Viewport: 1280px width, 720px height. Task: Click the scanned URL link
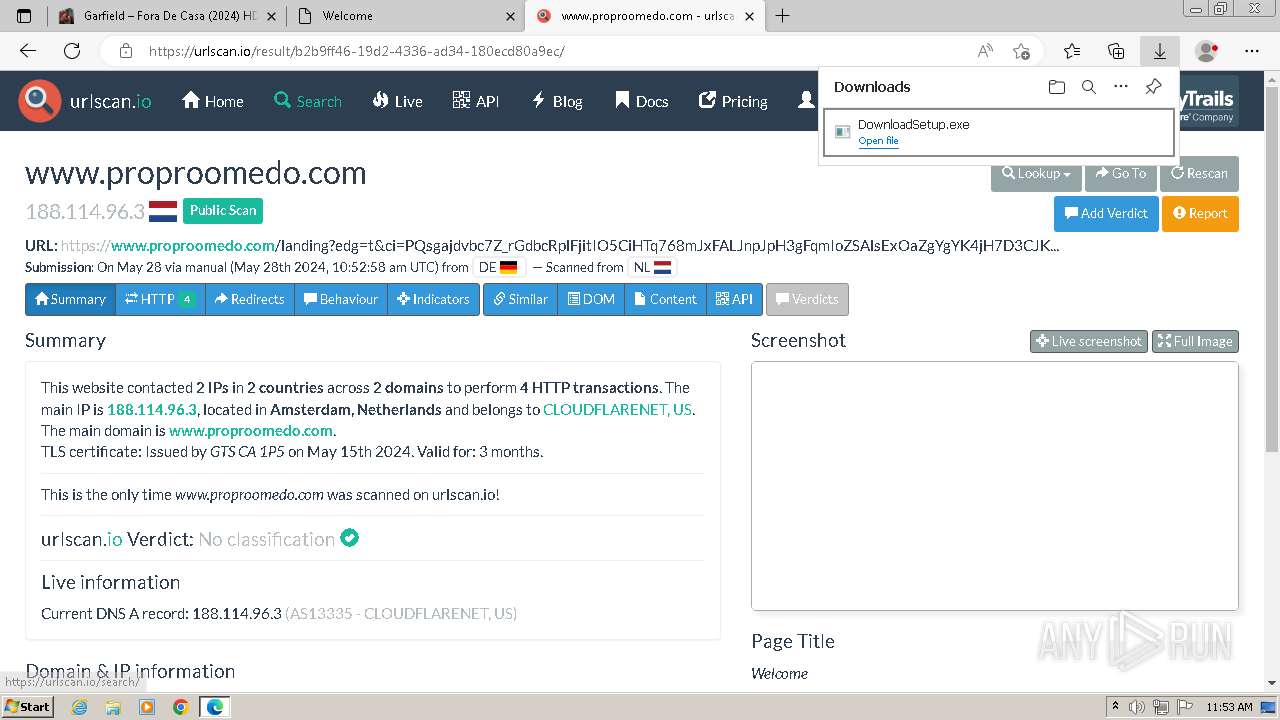559,245
